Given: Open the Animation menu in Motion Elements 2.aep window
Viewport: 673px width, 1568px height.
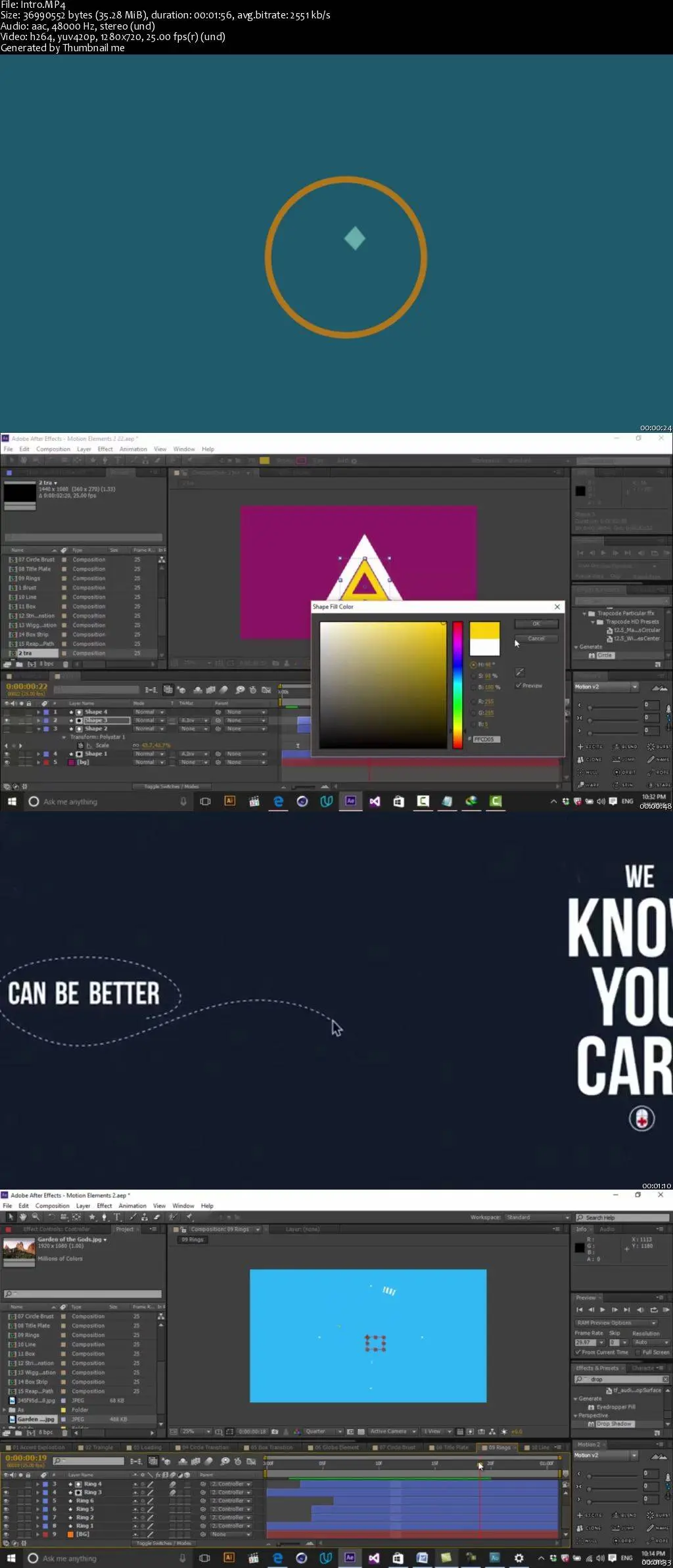Looking at the screenshot, I should coord(132,1206).
